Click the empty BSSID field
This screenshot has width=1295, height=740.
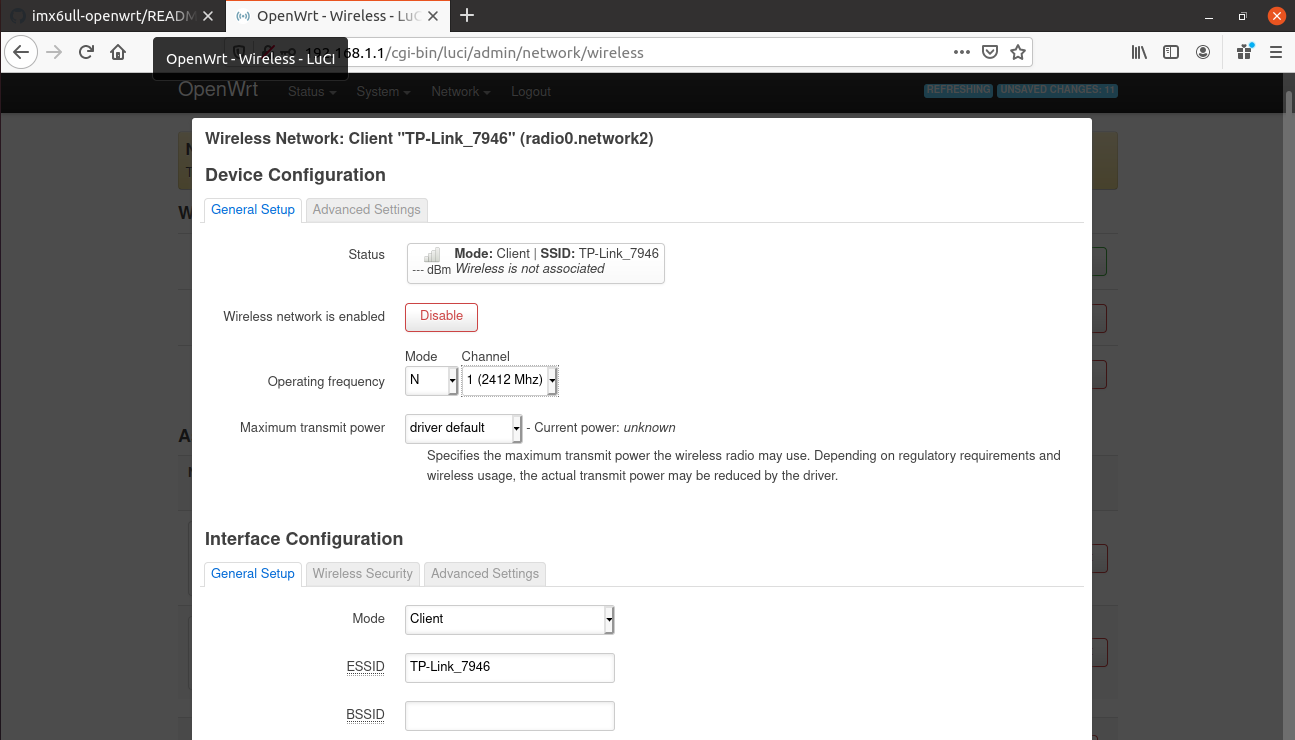tap(509, 715)
